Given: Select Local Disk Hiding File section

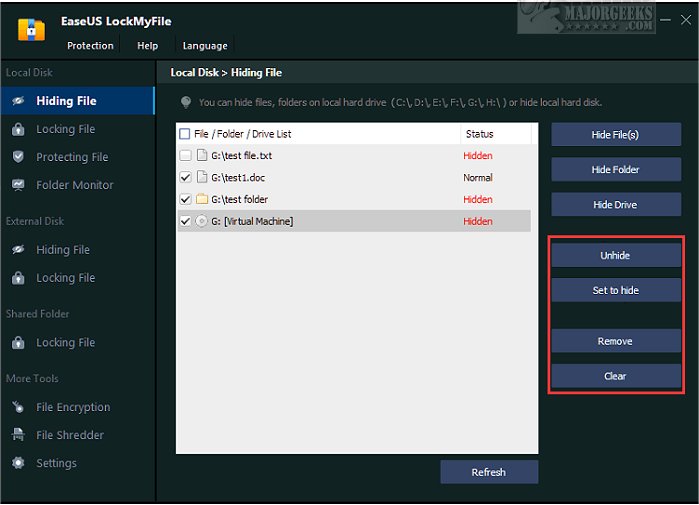Looking at the screenshot, I should [x=78, y=101].
